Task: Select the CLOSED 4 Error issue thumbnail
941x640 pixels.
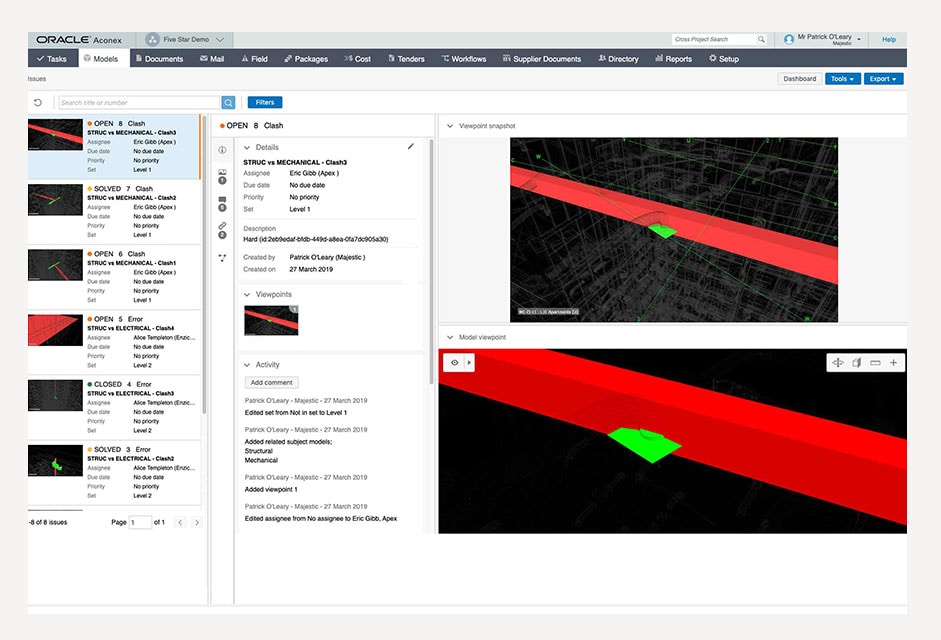Action: pyautogui.click(x=54, y=395)
